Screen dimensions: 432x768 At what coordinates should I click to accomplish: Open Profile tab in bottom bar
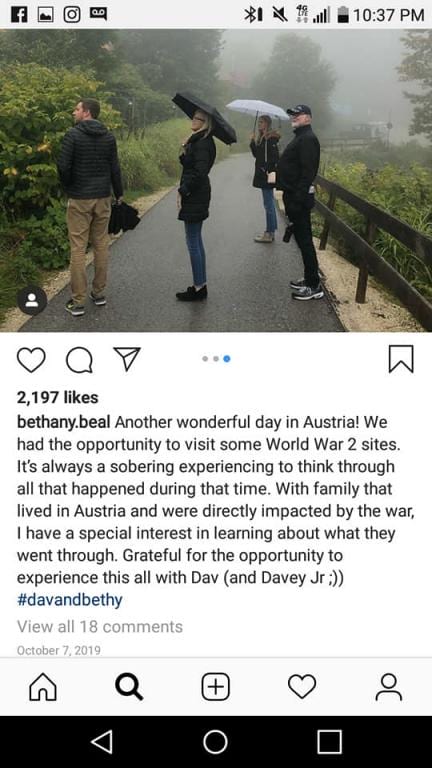point(388,687)
